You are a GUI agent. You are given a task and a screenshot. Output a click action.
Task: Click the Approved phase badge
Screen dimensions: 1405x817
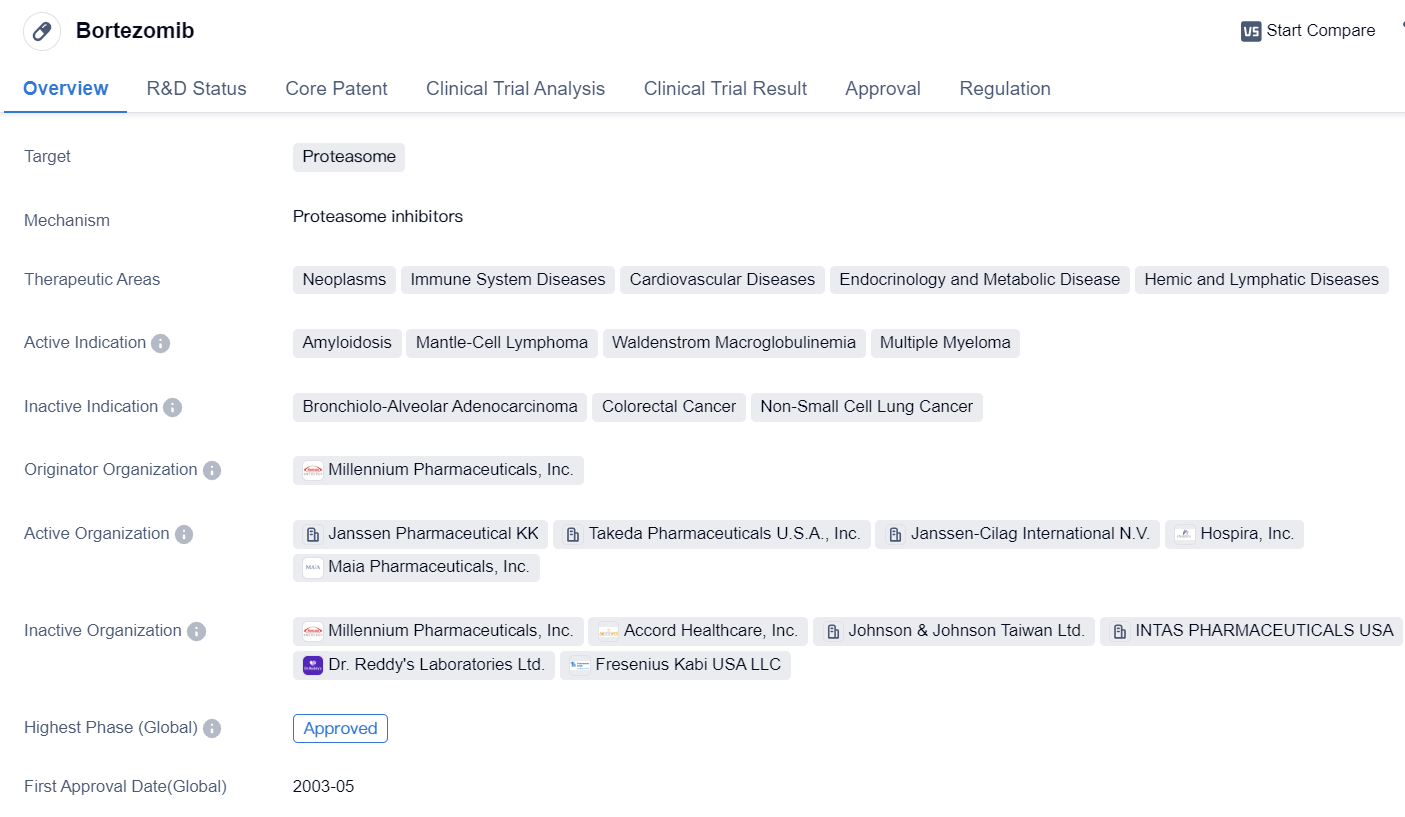(340, 728)
